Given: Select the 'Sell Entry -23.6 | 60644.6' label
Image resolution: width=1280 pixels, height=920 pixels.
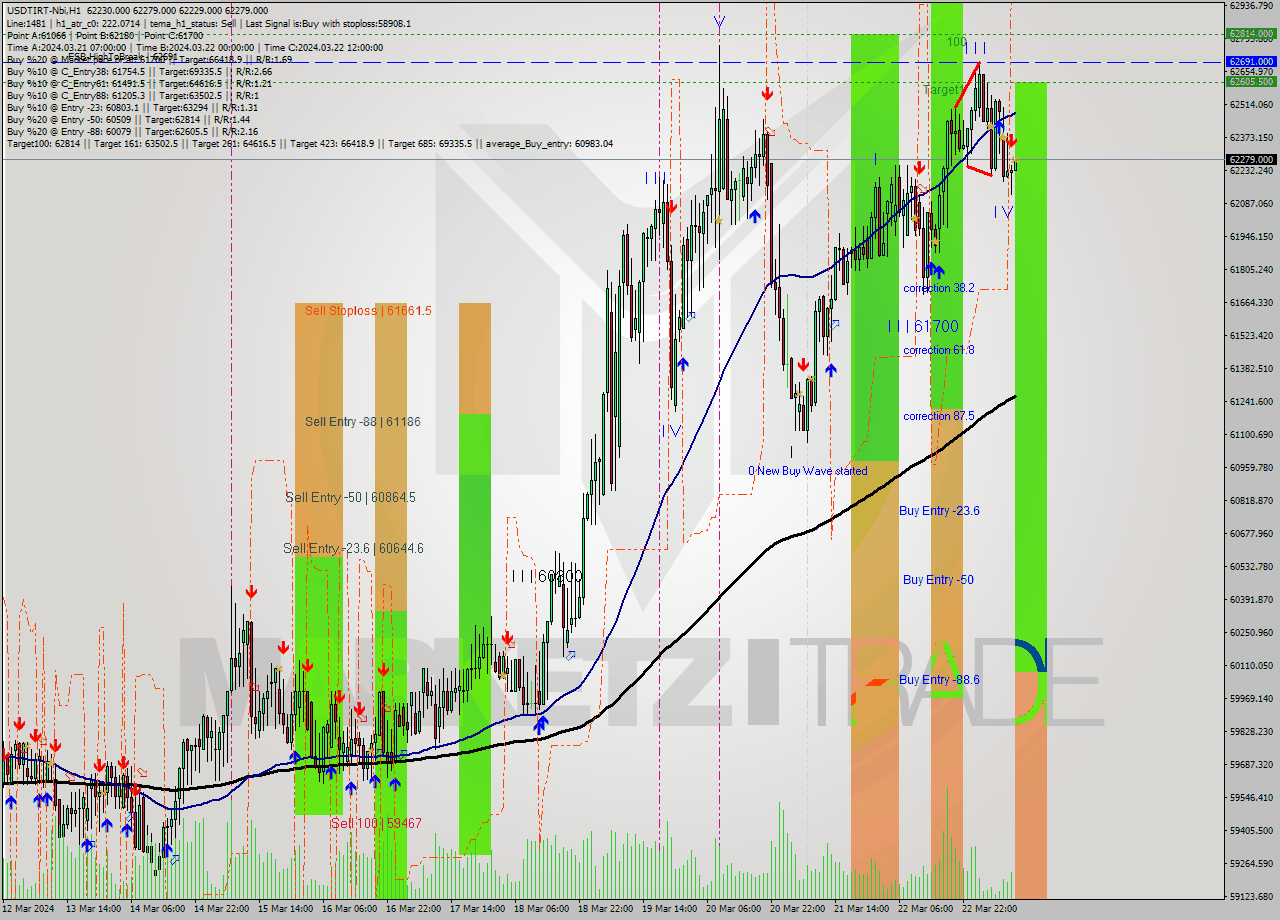Looking at the screenshot, I should (353, 548).
